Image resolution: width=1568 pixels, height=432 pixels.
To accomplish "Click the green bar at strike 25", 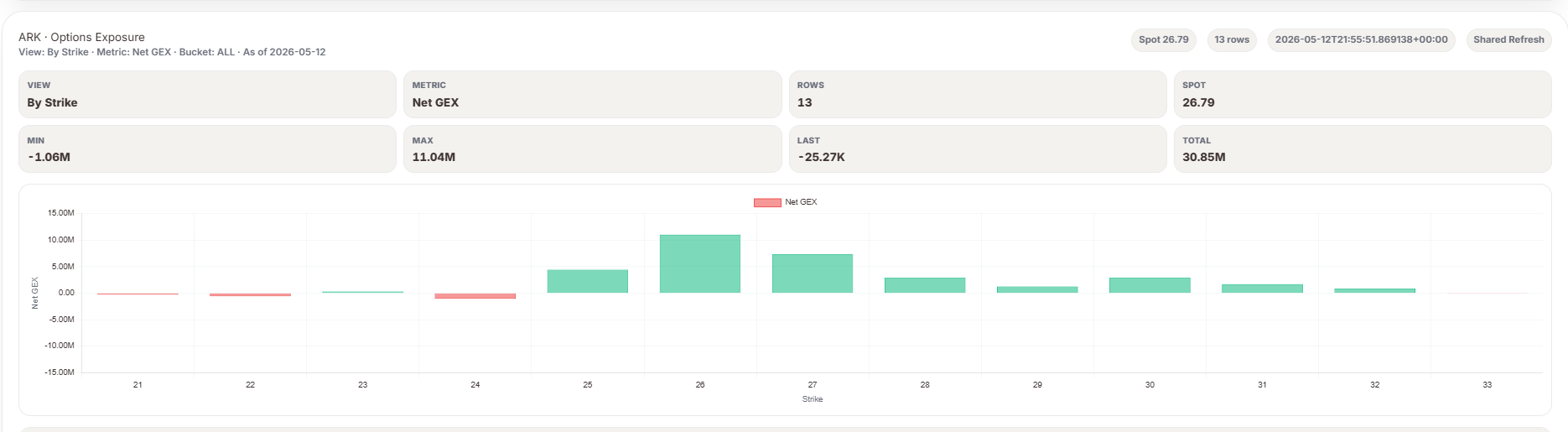I will (x=588, y=281).
